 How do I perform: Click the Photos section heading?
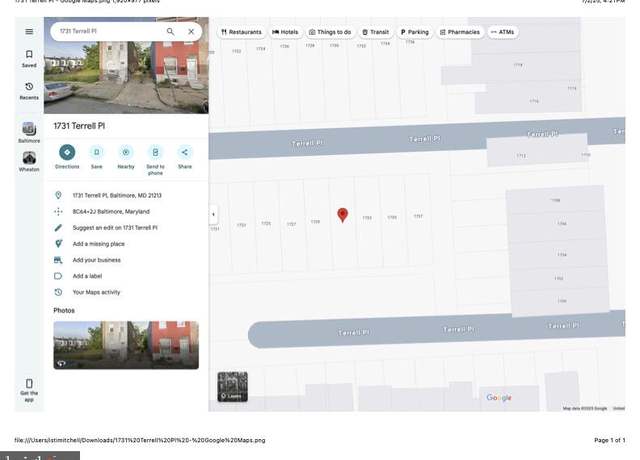(64, 311)
